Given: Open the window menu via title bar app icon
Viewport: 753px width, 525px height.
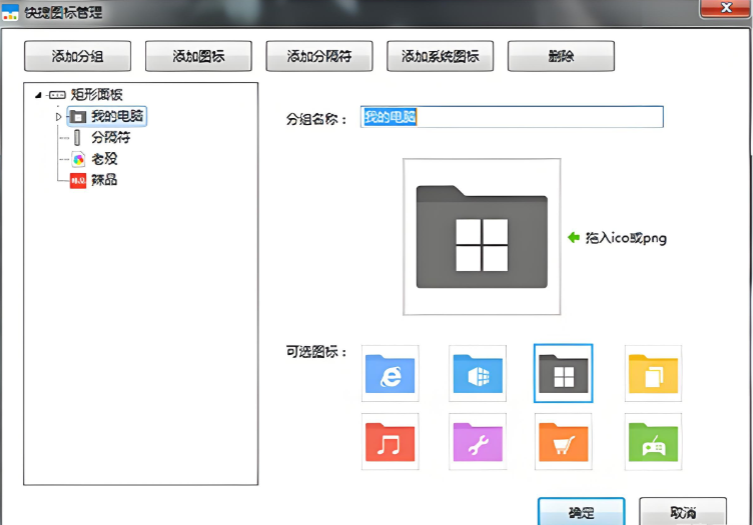Looking at the screenshot, I should pos(10,12).
